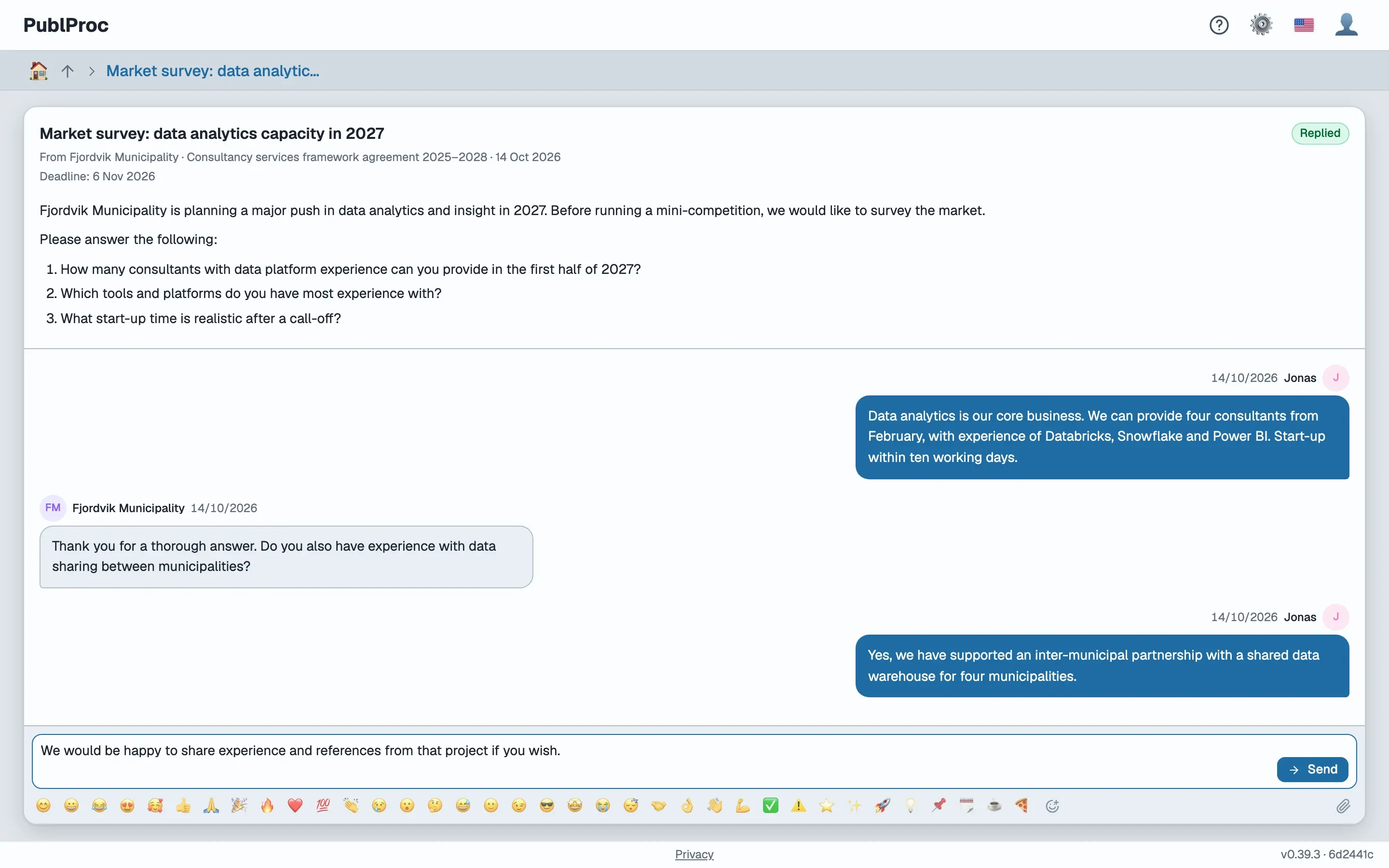Insert the sparkles emoji
The width and height of the screenshot is (1389, 868).
[855, 806]
